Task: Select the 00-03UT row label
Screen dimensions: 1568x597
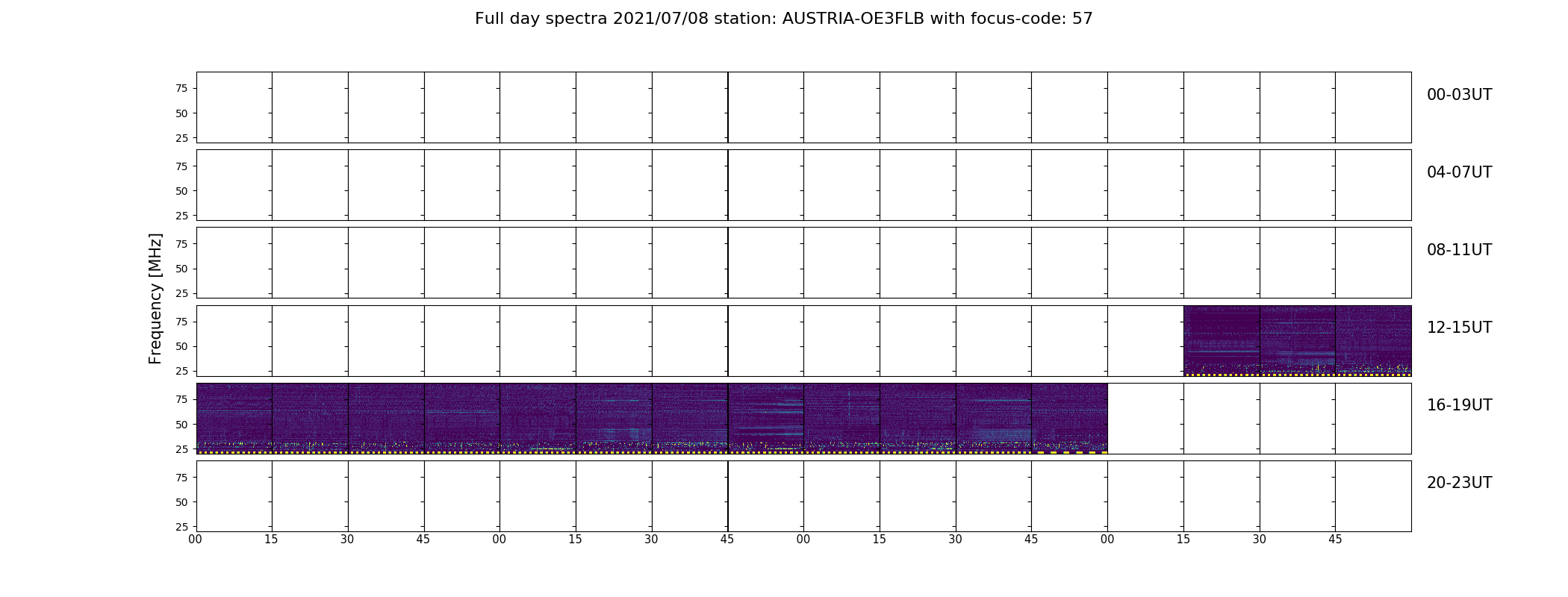Action: (x=1459, y=95)
